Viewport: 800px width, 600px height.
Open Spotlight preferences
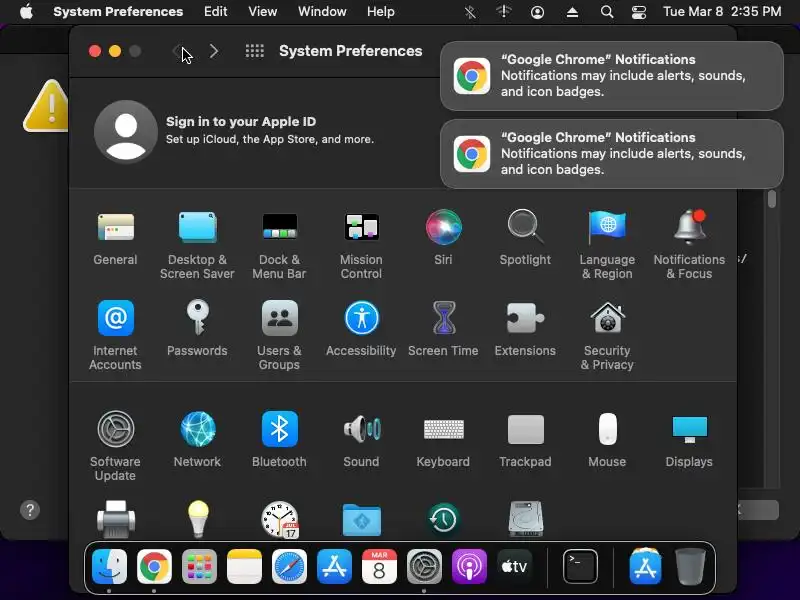pyautogui.click(x=525, y=238)
